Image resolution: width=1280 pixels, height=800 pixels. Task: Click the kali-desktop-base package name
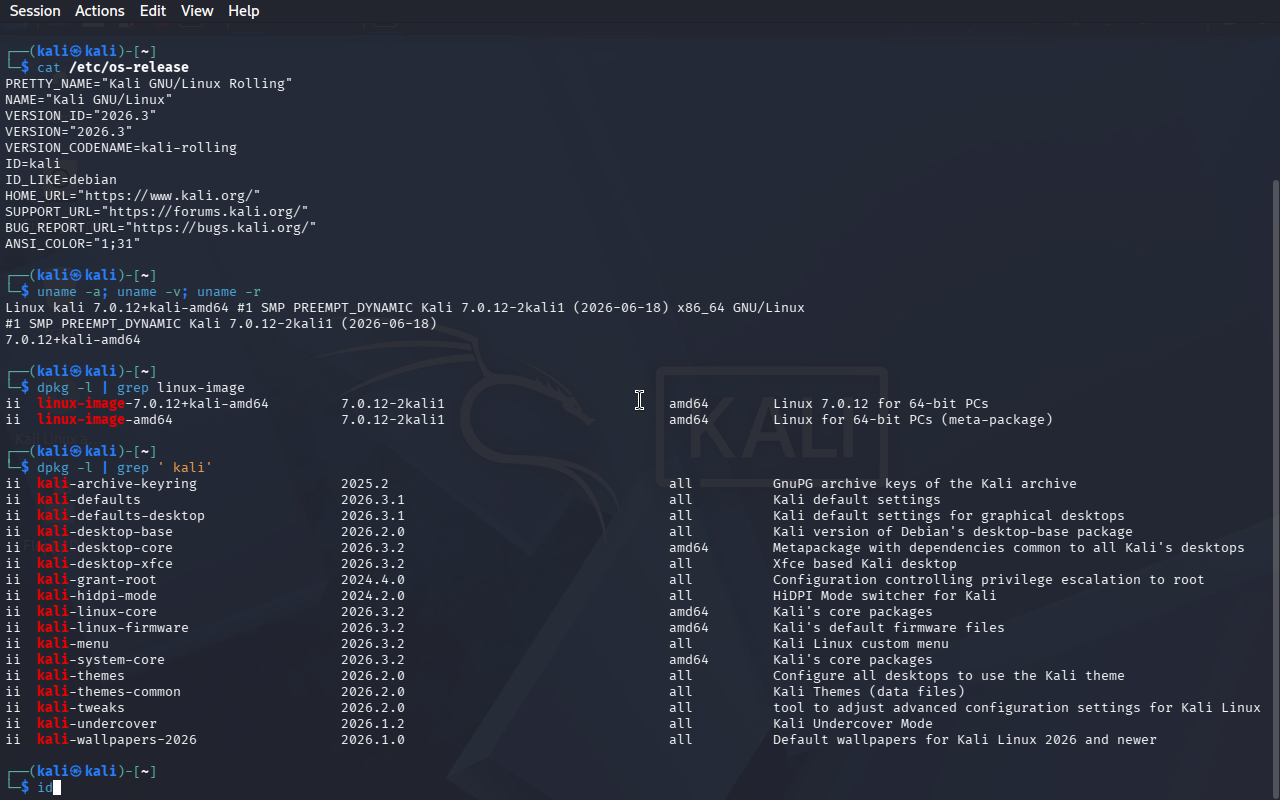pyautogui.click(x=105, y=532)
